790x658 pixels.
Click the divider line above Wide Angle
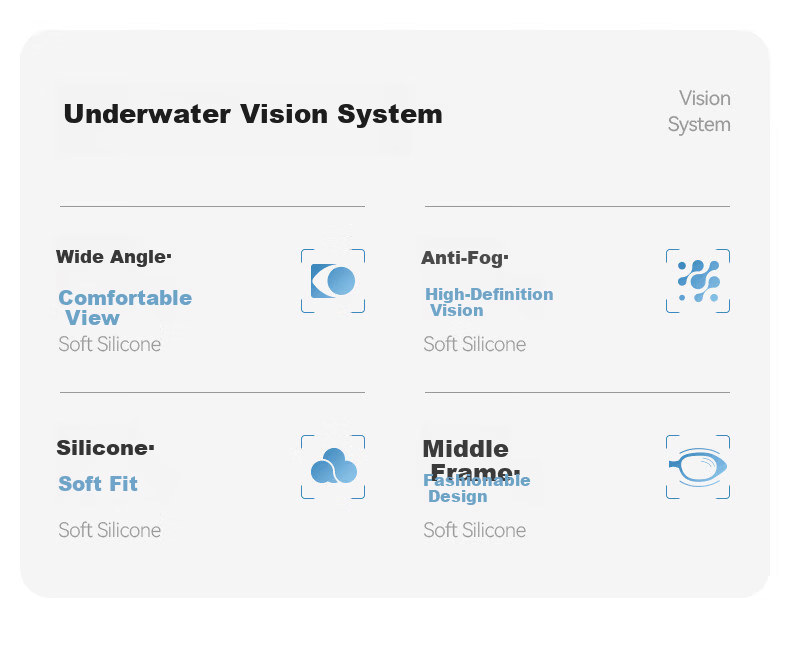click(212, 206)
